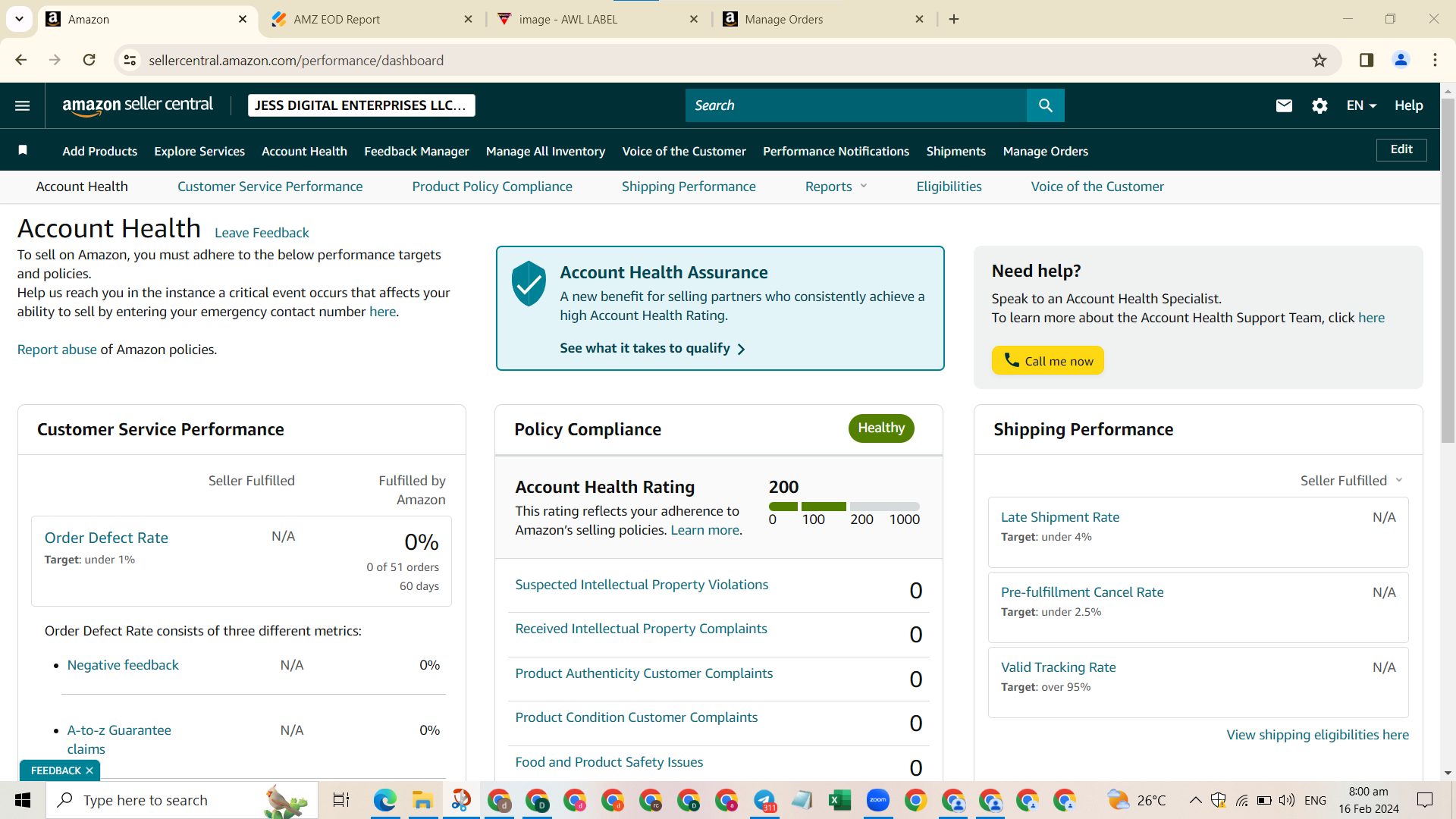This screenshot has width=1456, height=819.
Task: Click the Account Health Rating progress bar
Action: pyautogui.click(x=844, y=507)
